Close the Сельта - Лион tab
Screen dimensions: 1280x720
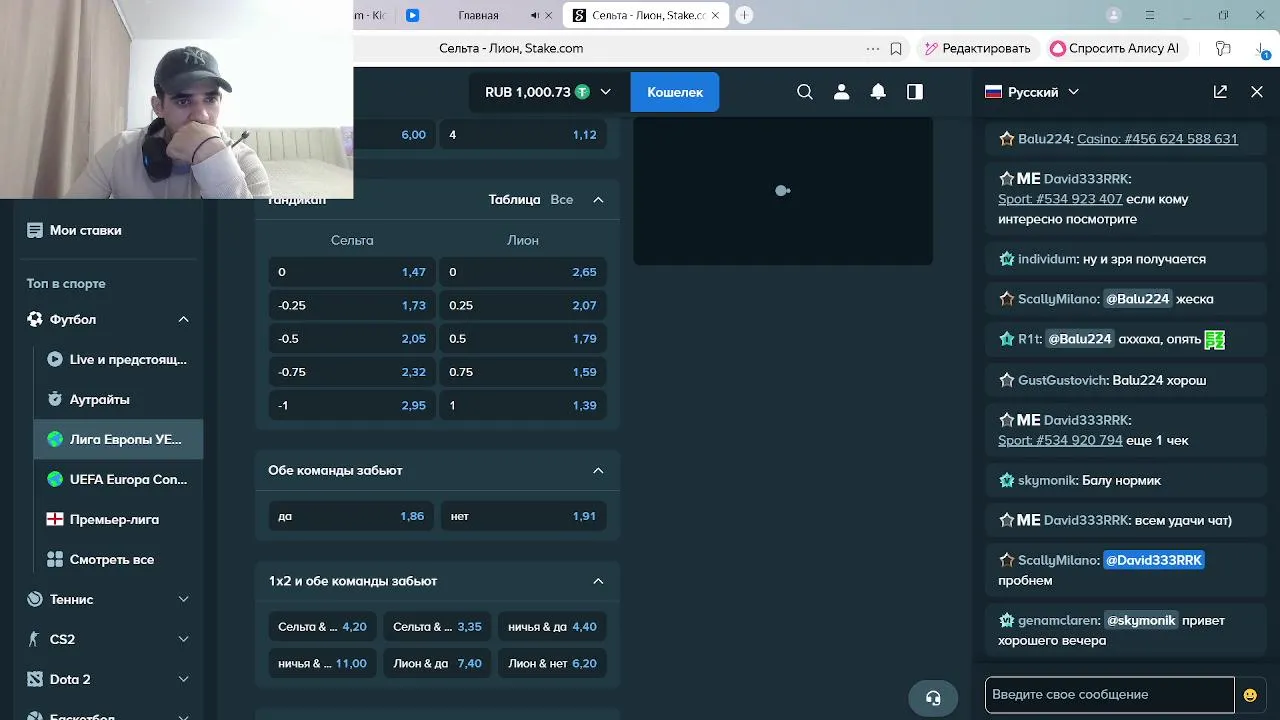pyautogui.click(x=715, y=15)
